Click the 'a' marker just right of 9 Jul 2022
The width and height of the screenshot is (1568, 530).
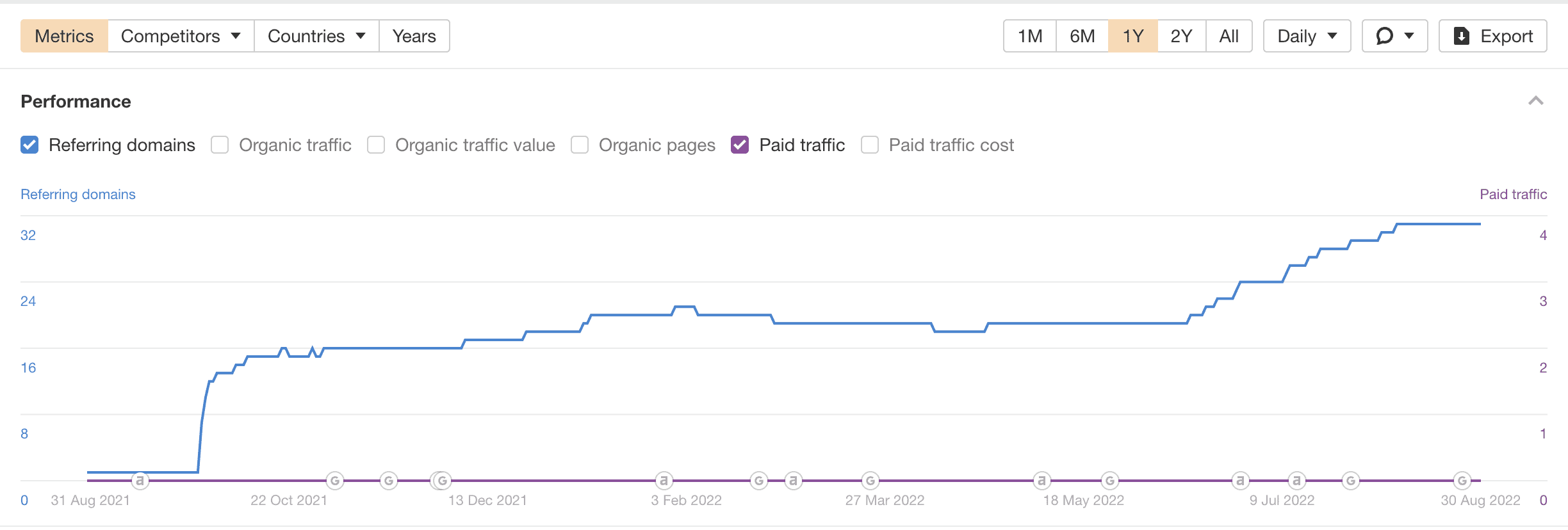pos(1297,480)
